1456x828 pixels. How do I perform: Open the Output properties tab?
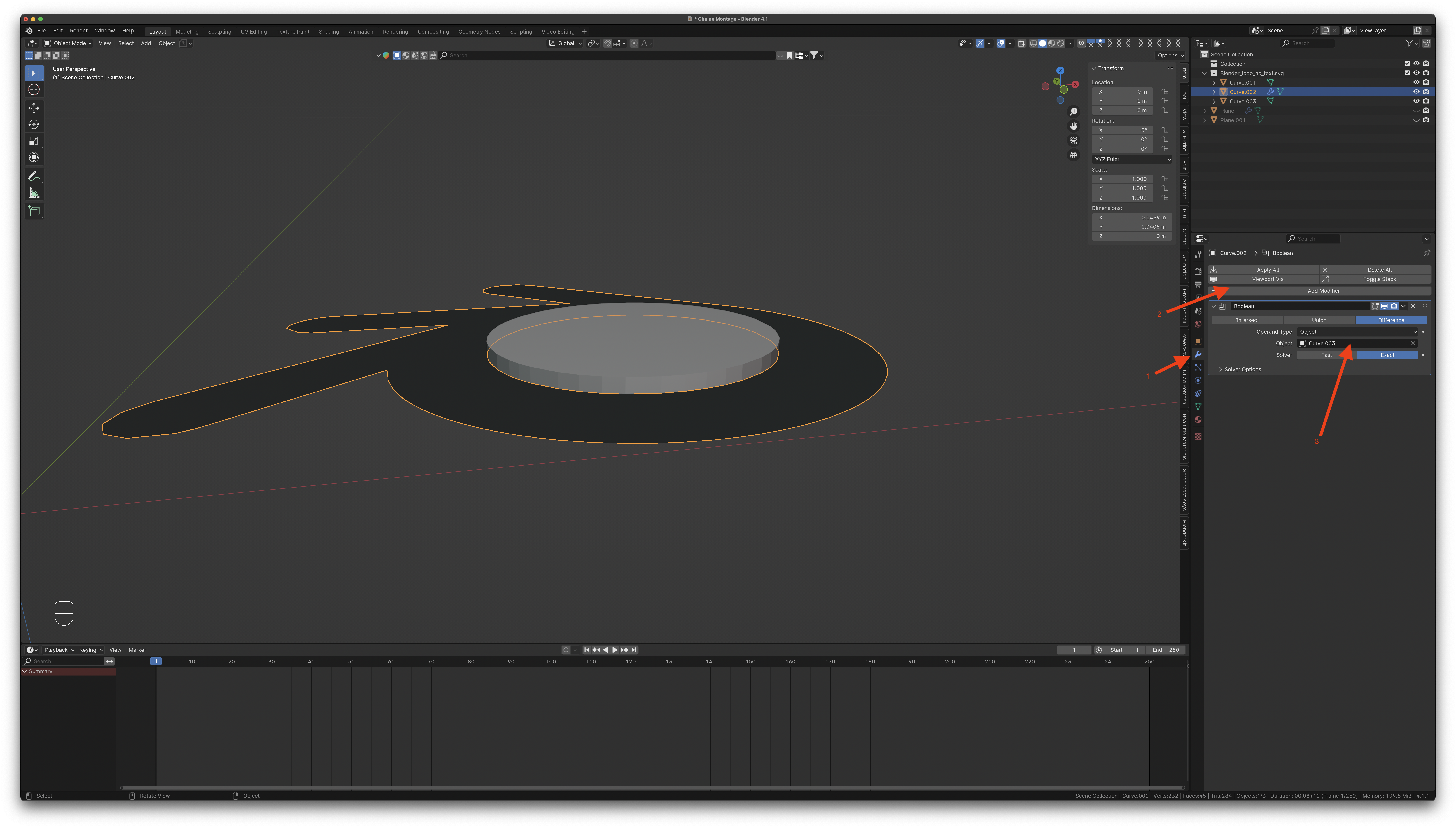pos(1198,285)
